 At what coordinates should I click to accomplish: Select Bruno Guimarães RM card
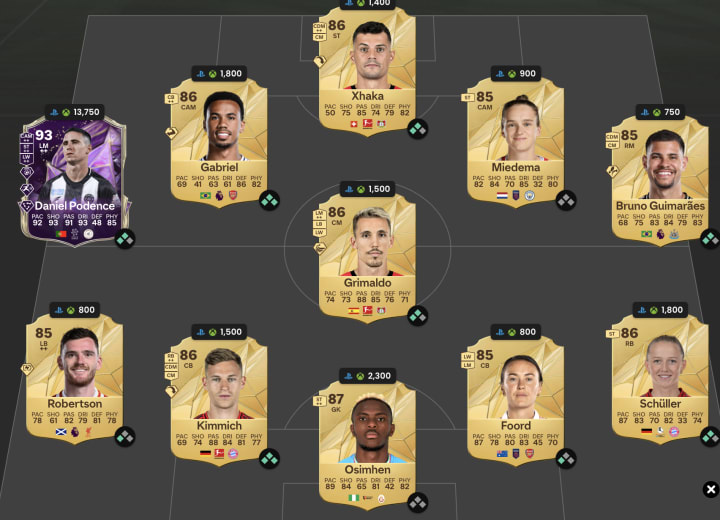[660, 180]
